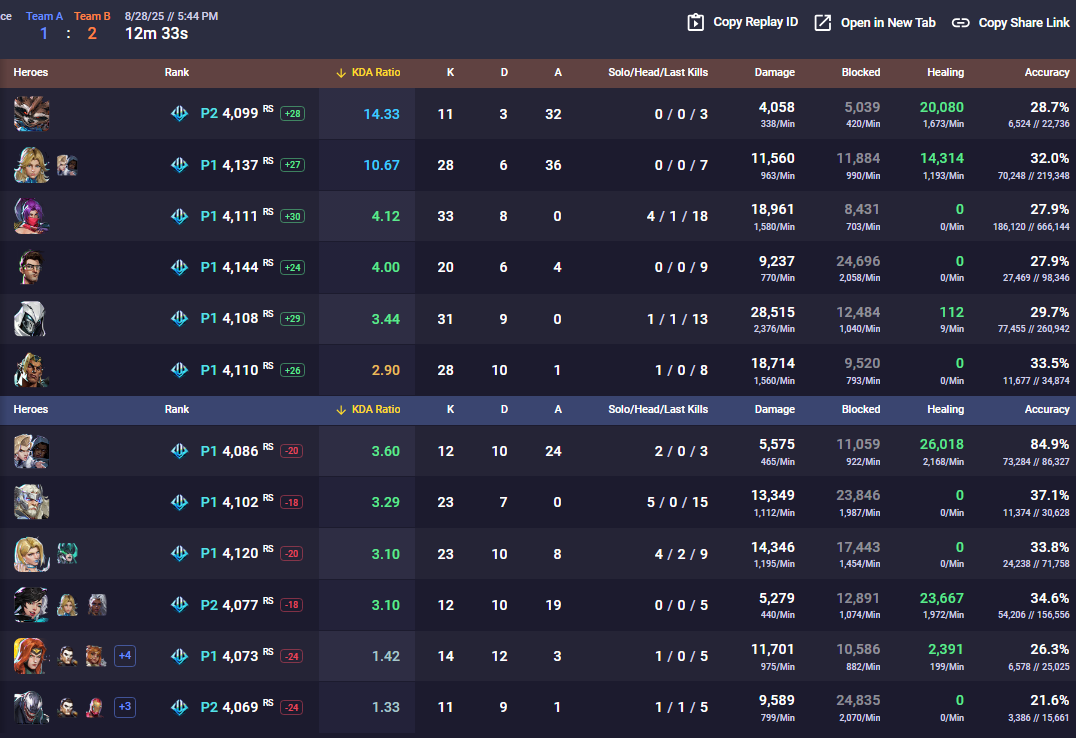Select accuracy value 84.9%
This screenshot has width=1076, height=738.
coord(1049,444)
